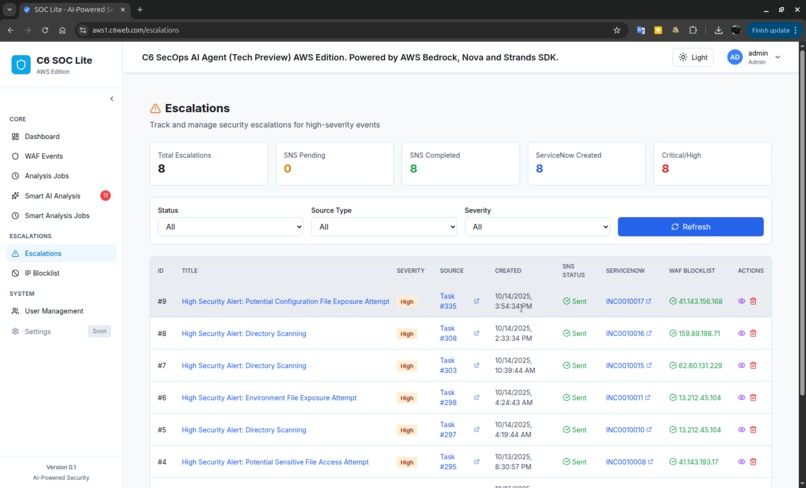Click browser back arrow
This screenshot has height=488, width=806.
[11, 30]
